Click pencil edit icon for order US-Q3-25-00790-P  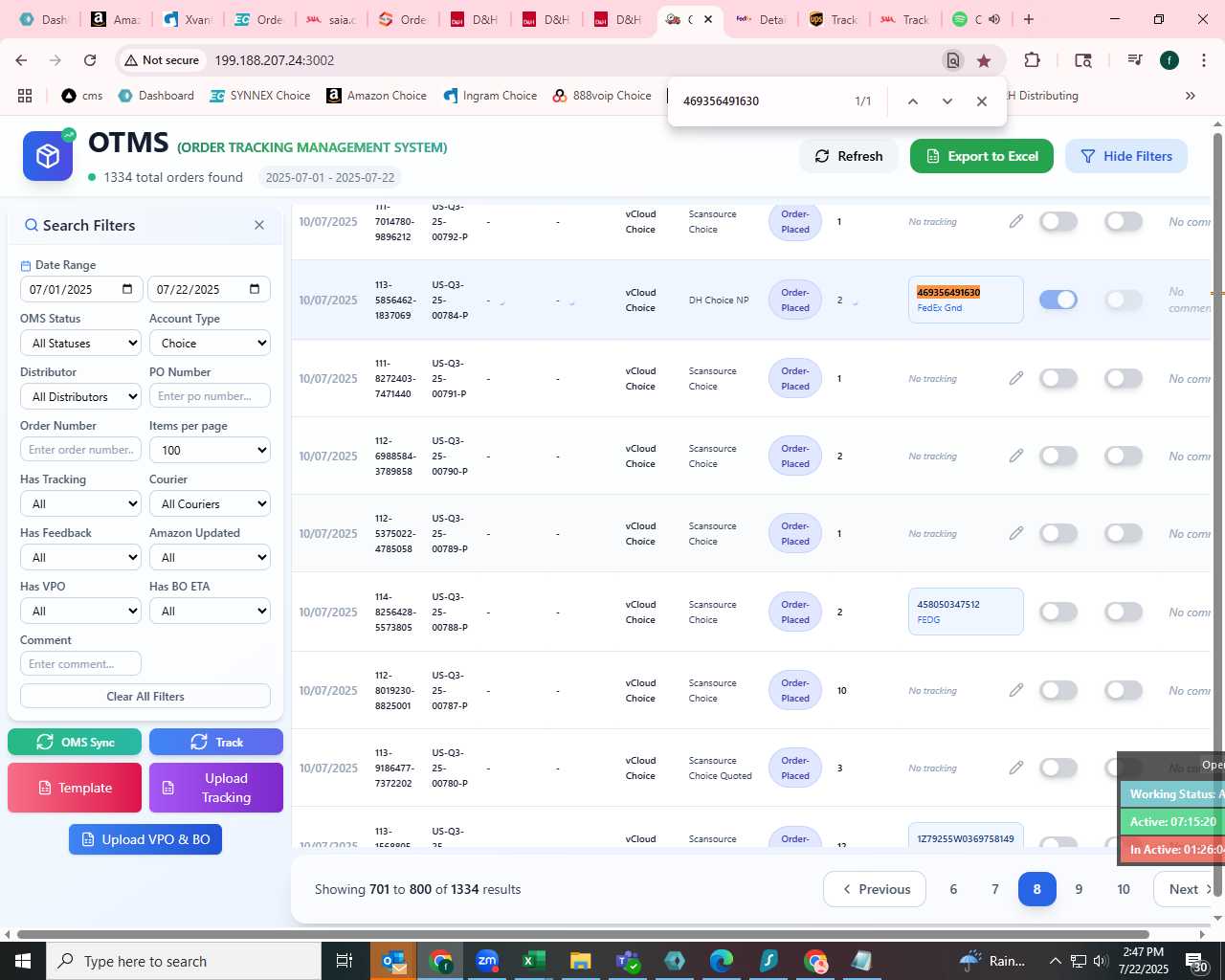[x=1016, y=456]
